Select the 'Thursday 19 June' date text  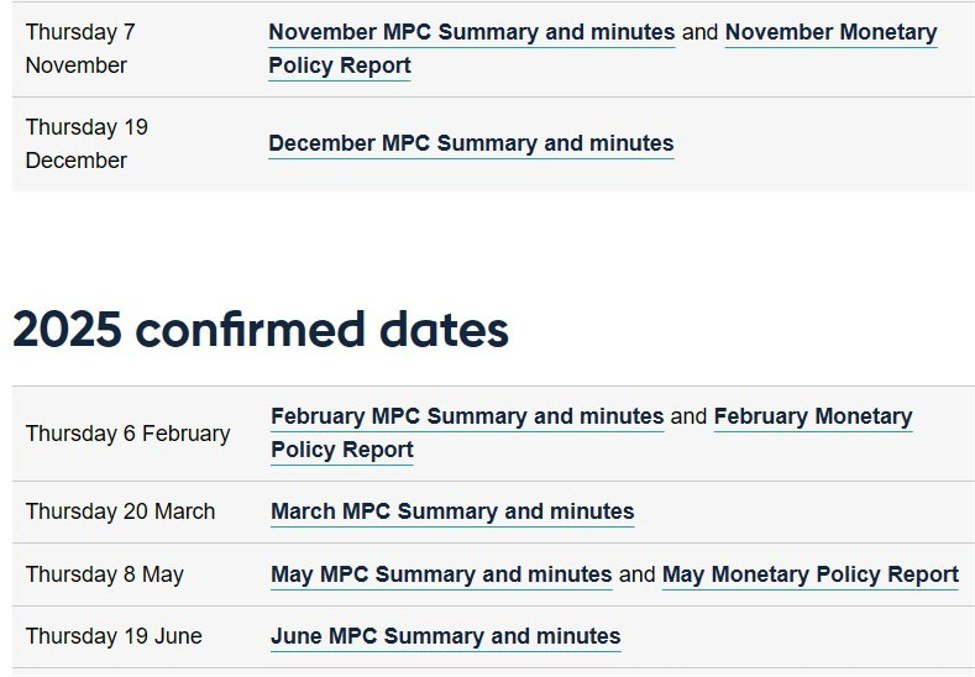[x=114, y=636]
